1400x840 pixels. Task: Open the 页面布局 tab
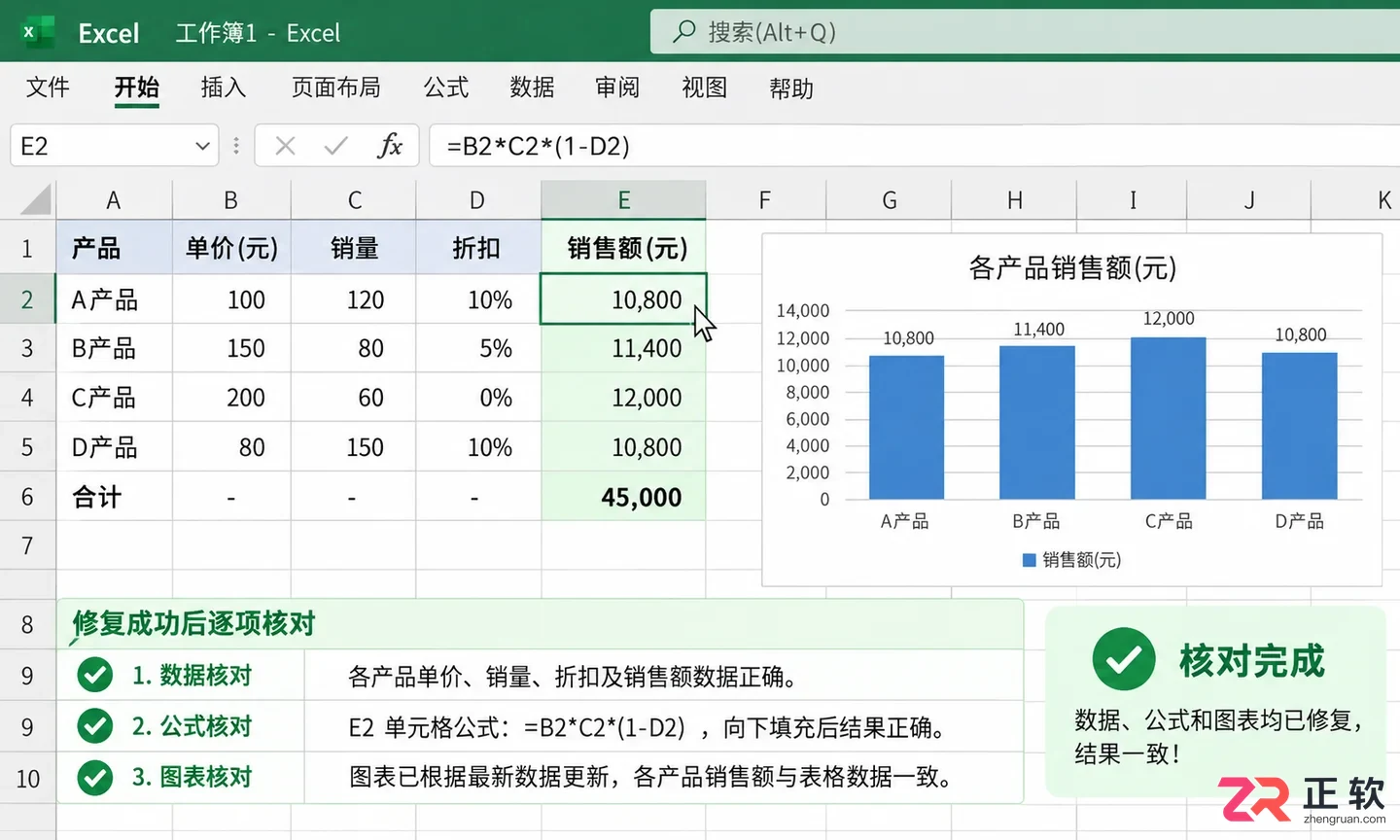pos(336,87)
